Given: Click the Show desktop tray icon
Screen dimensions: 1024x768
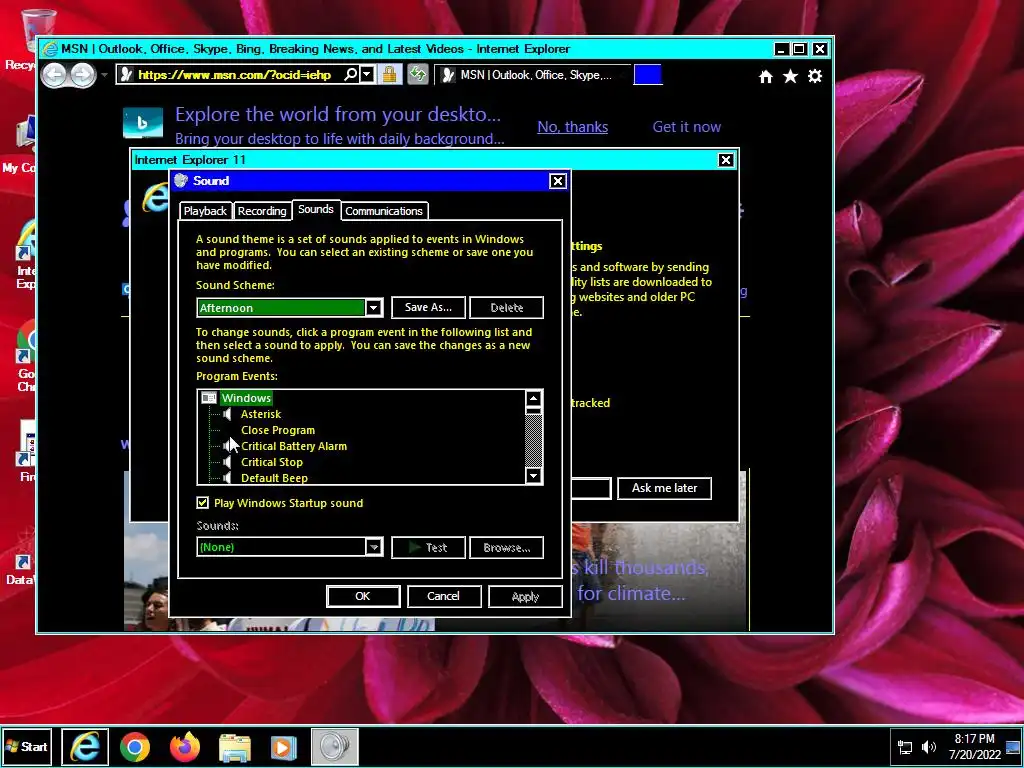Looking at the screenshot, I should (x=1014, y=746).
